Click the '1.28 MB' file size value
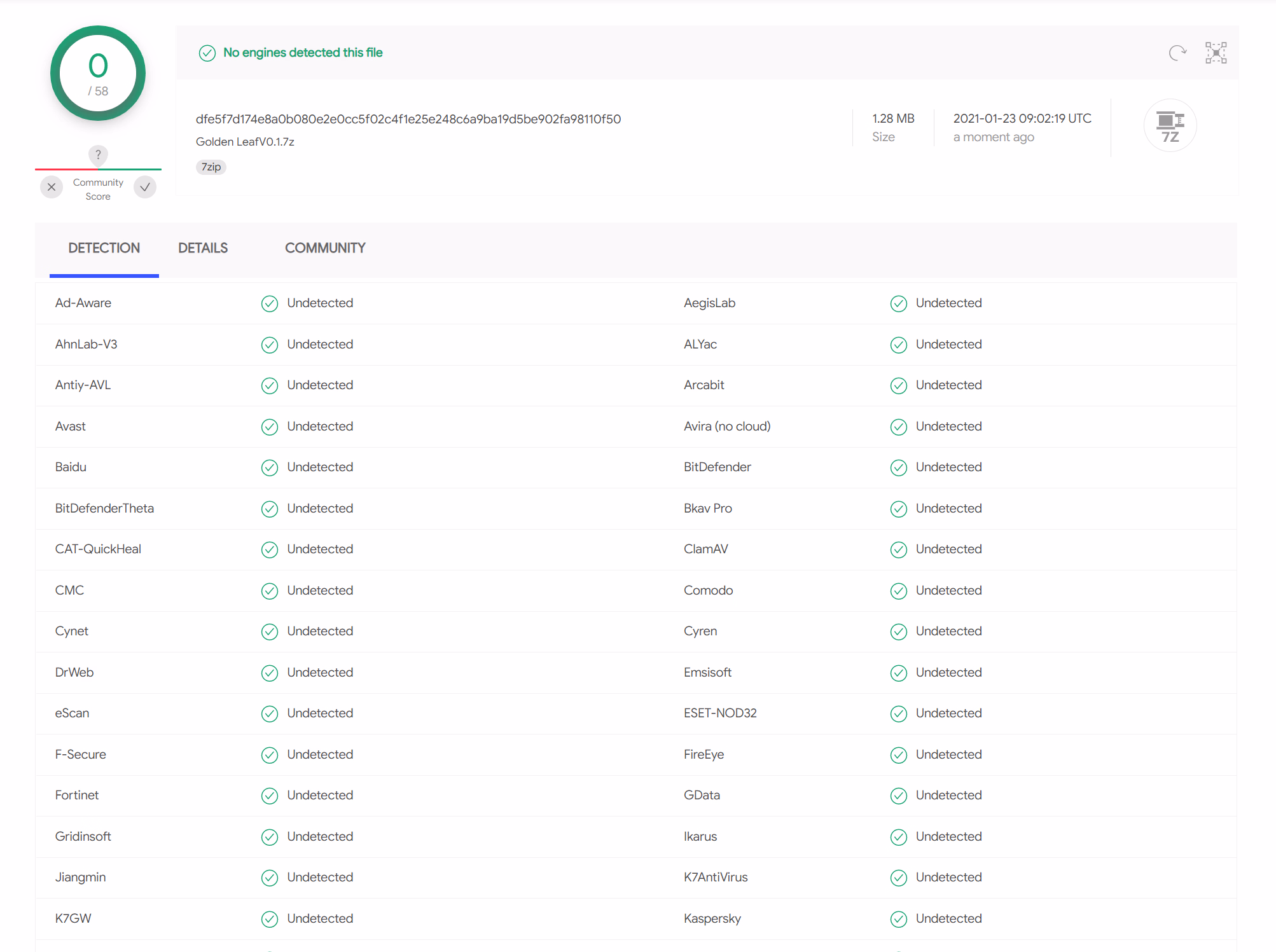Viewport: 1276px width, 952px height. (893, 118)
